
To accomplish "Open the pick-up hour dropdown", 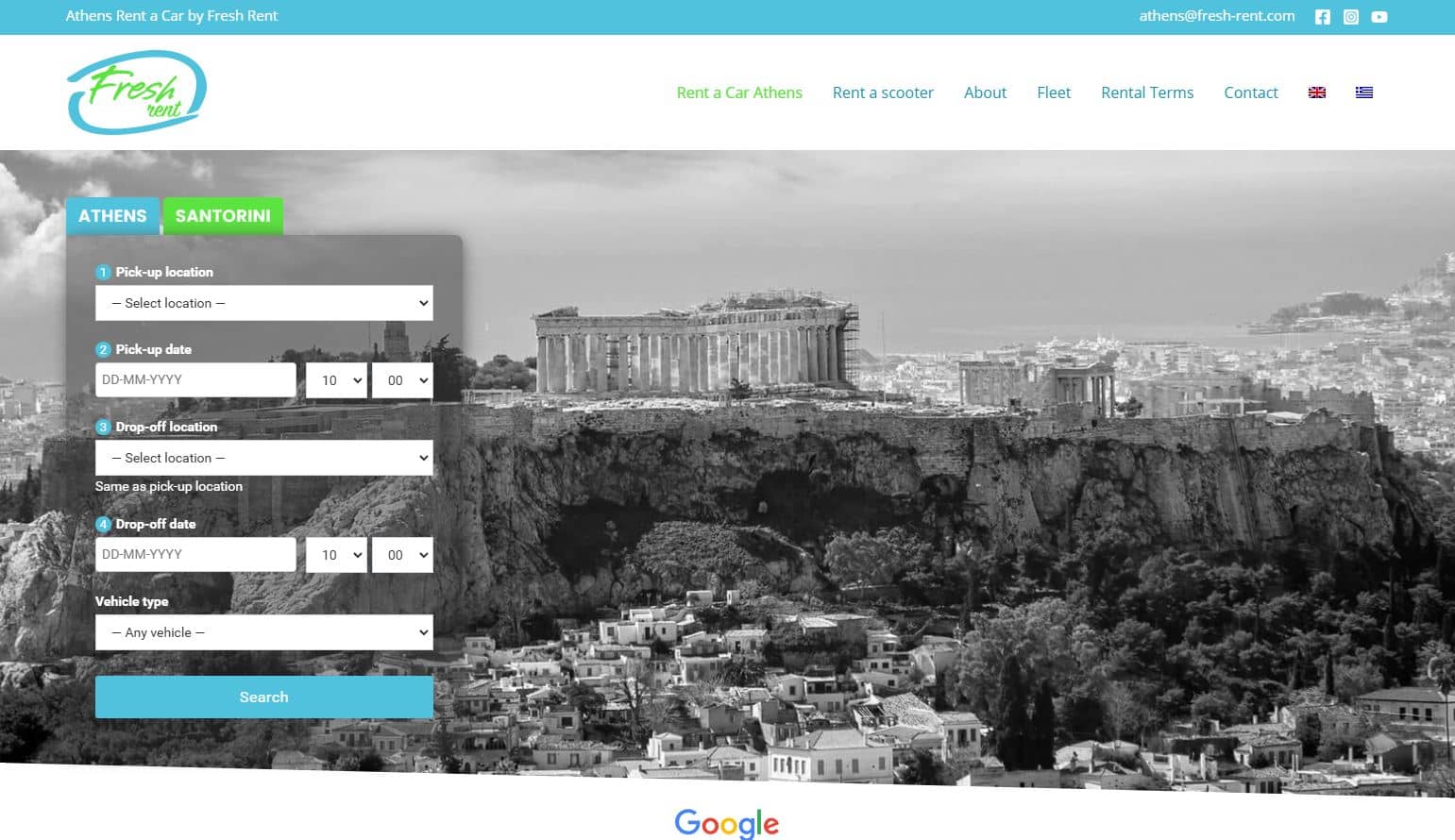I will (336, 380).
